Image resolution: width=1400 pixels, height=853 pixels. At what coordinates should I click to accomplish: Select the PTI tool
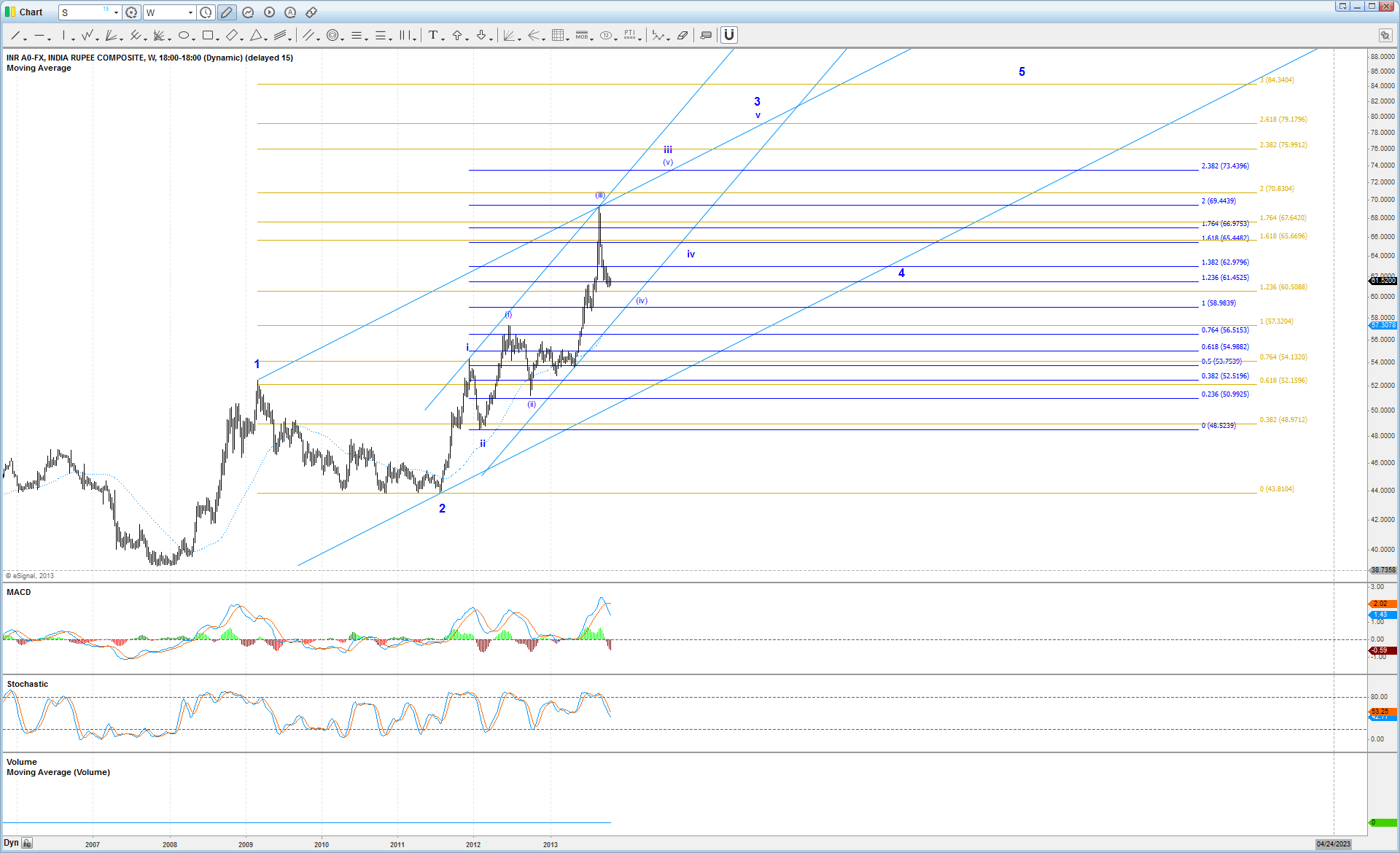tap(630, 35)
